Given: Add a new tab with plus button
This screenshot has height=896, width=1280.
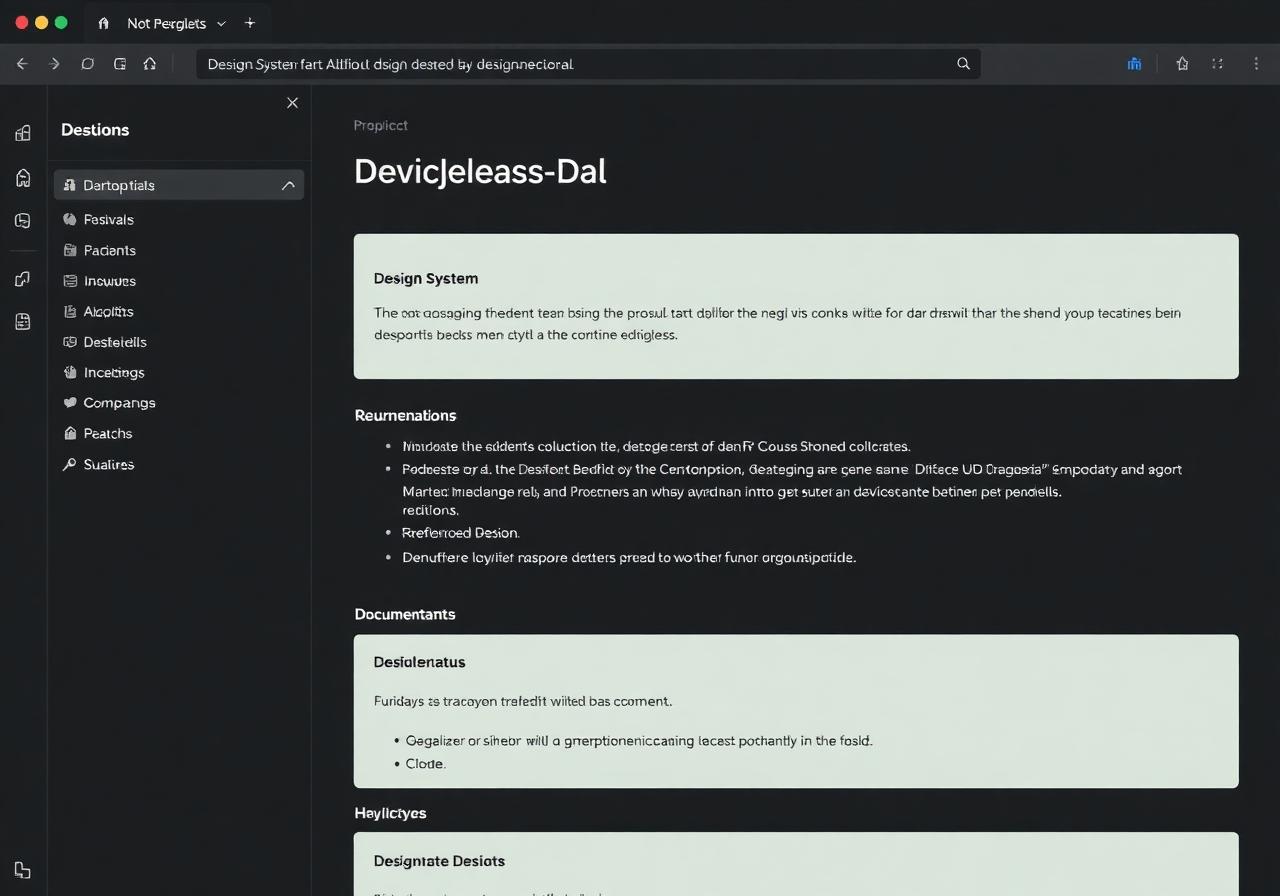Looking at the screenshot, I should [250, 23].
